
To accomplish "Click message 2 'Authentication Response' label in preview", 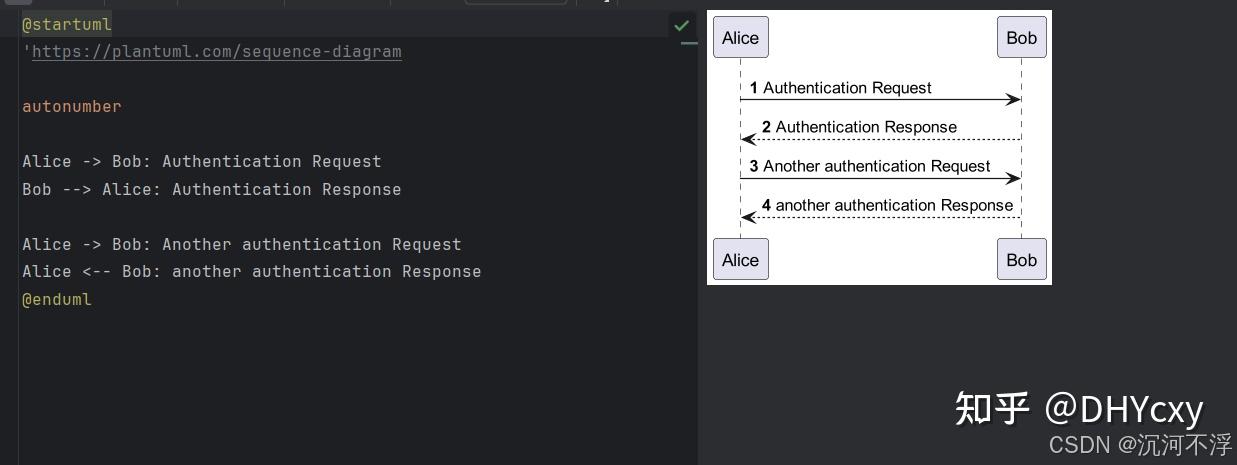I will pos(866,127).
